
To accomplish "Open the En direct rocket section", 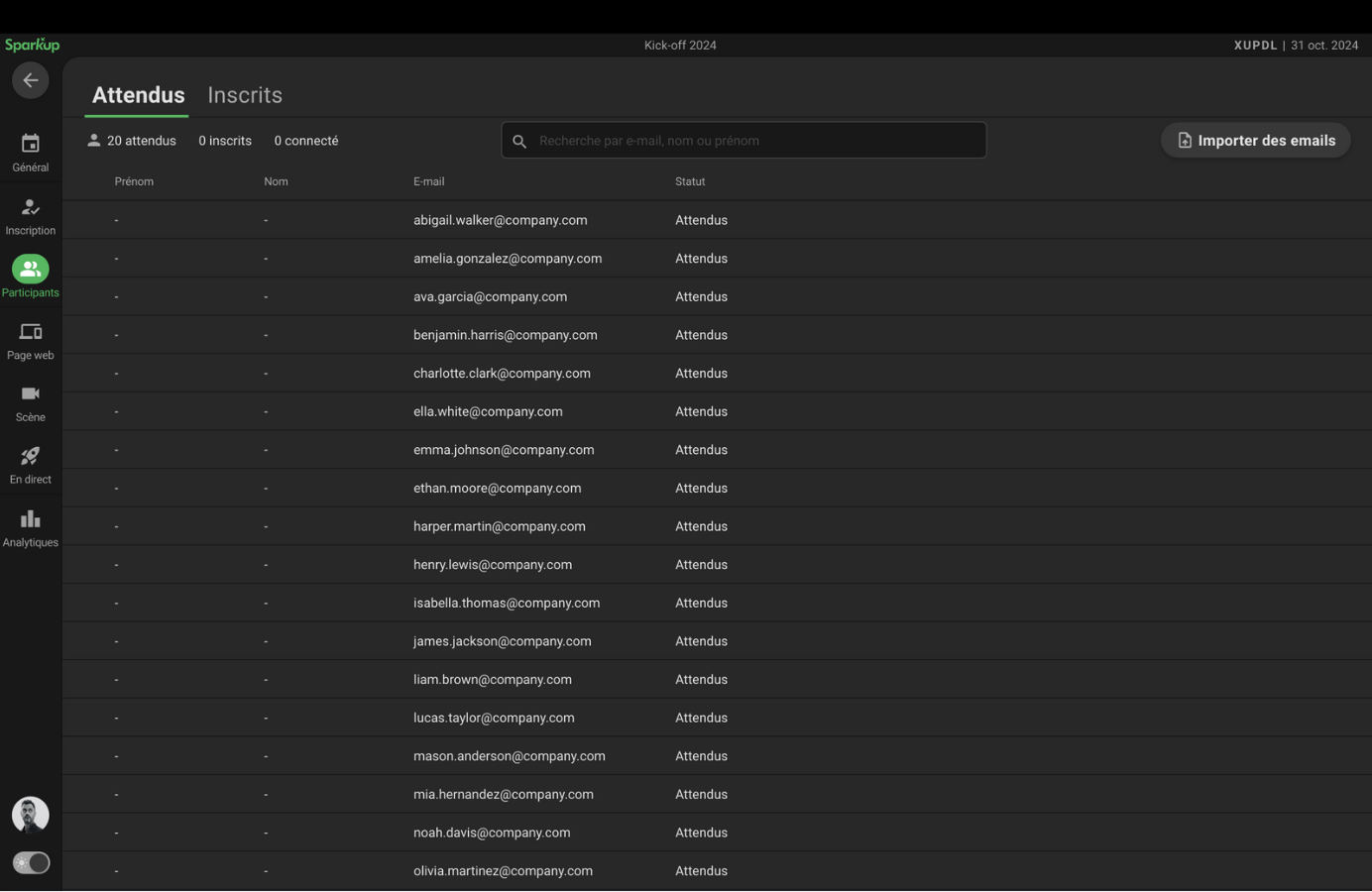I will coord(31,465).
